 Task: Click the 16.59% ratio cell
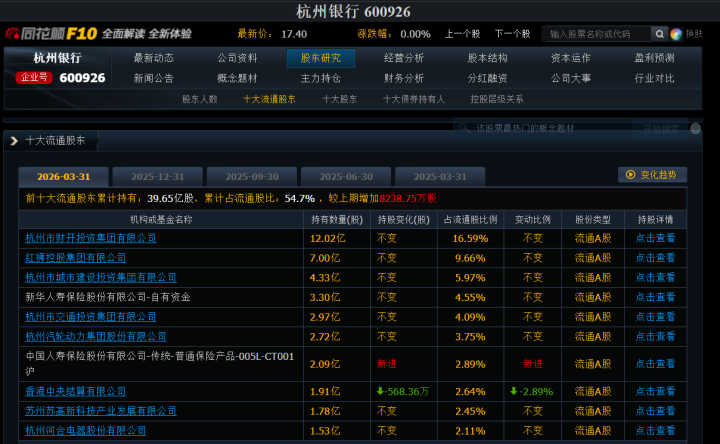[x=470, y=239]
